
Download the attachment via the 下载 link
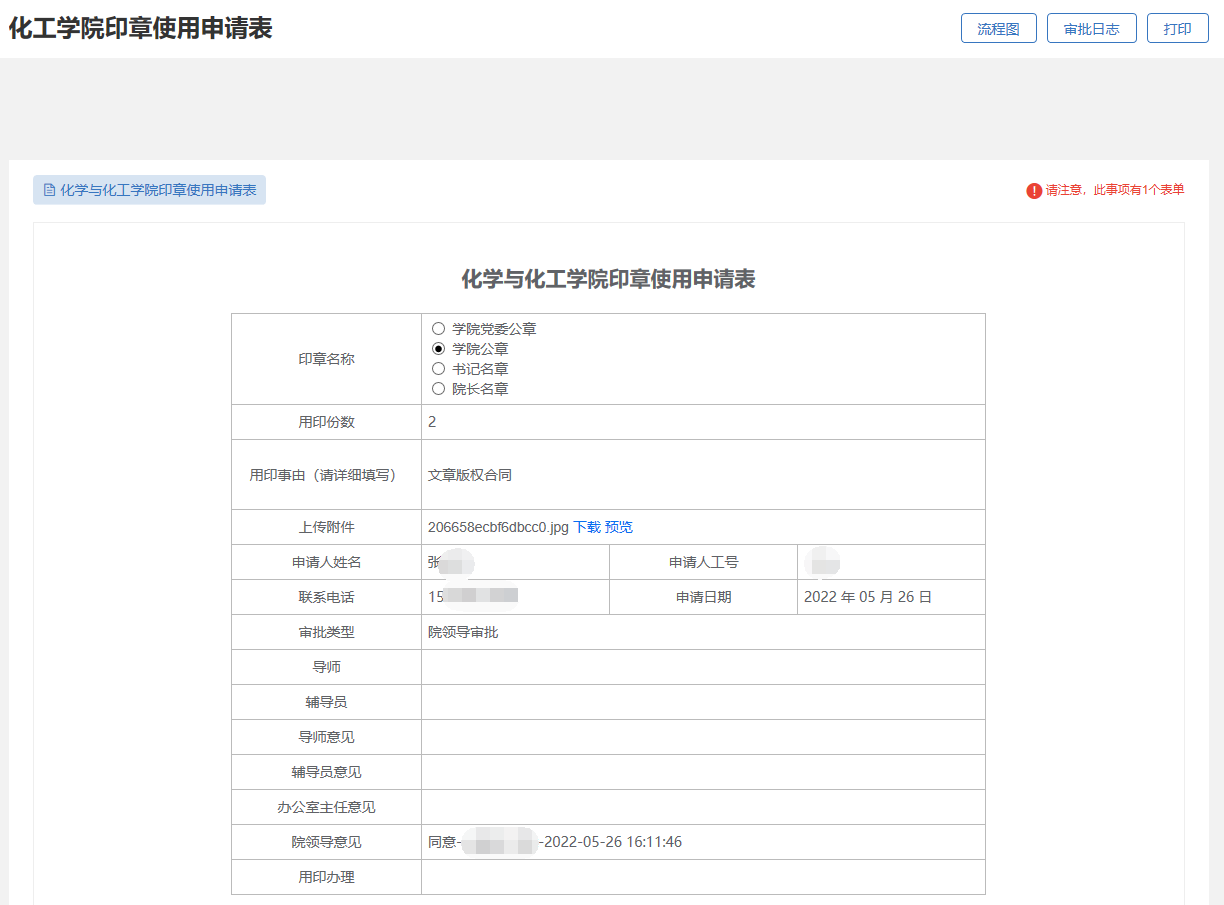point(587,527)
